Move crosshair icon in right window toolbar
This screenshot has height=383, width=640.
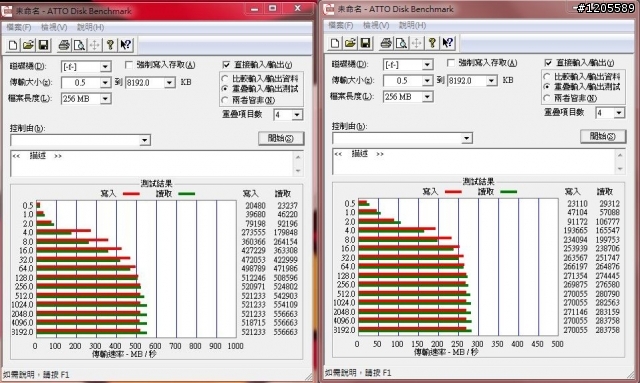click(x=416, y=43)
